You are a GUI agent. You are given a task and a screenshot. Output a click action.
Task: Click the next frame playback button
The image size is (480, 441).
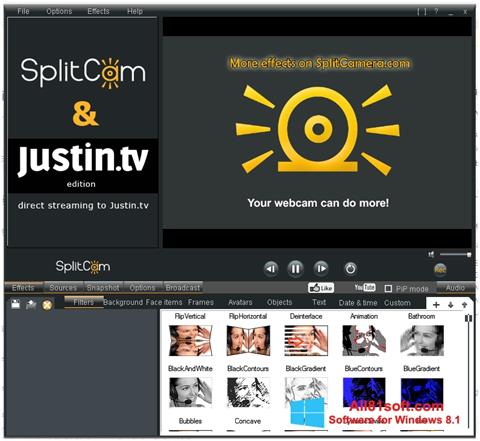[321, 269]
